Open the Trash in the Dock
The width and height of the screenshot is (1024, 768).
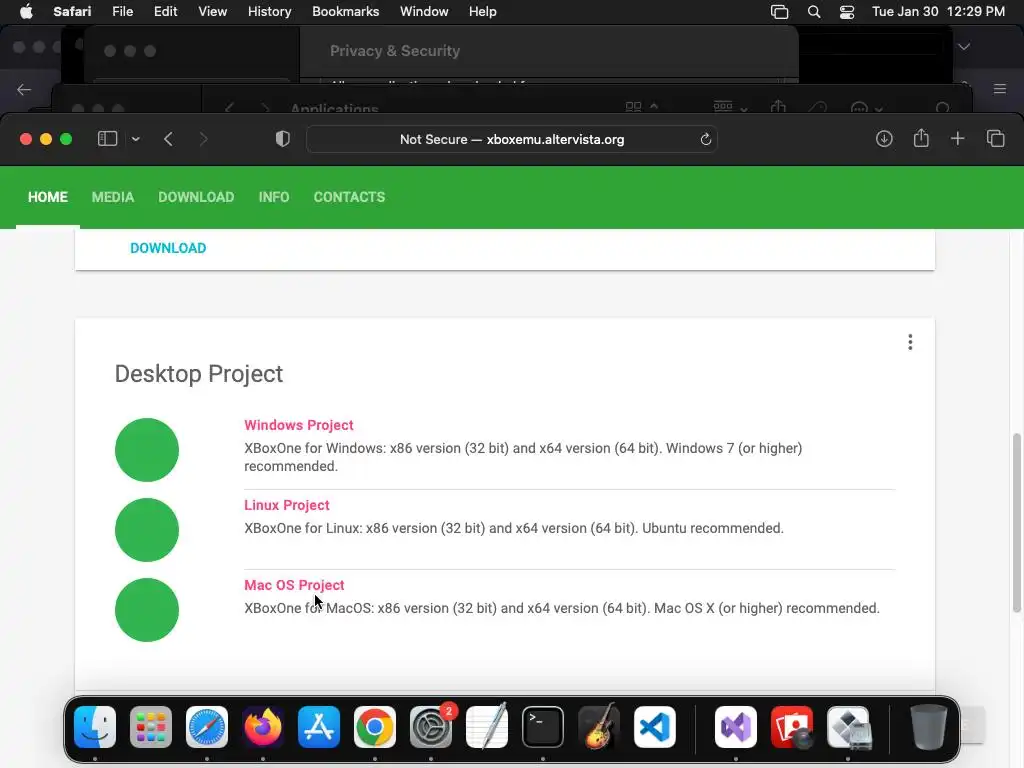pyautogui.click(x=929, y=727)
